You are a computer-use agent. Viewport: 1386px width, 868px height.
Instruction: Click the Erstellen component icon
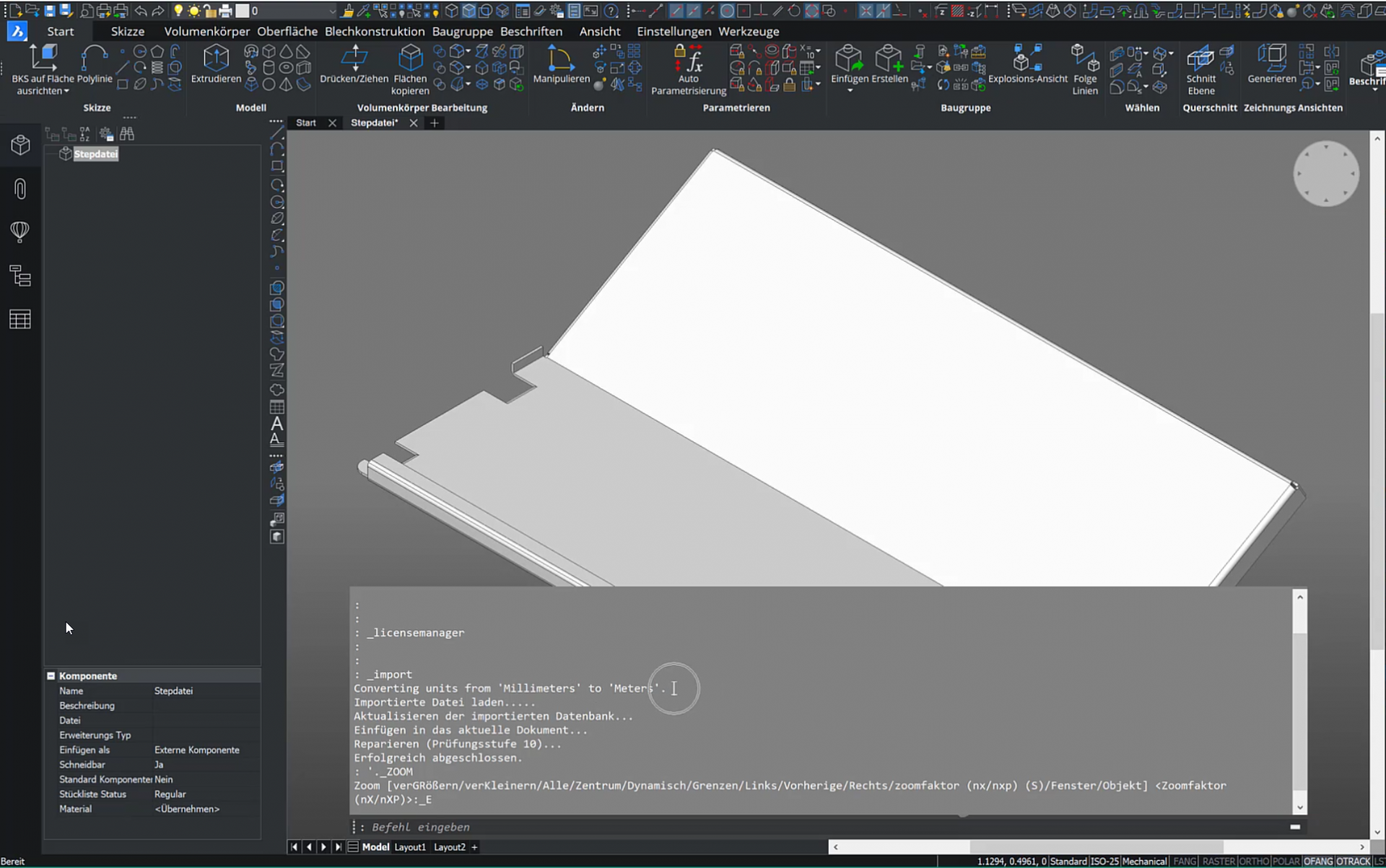tap(889, 65)
